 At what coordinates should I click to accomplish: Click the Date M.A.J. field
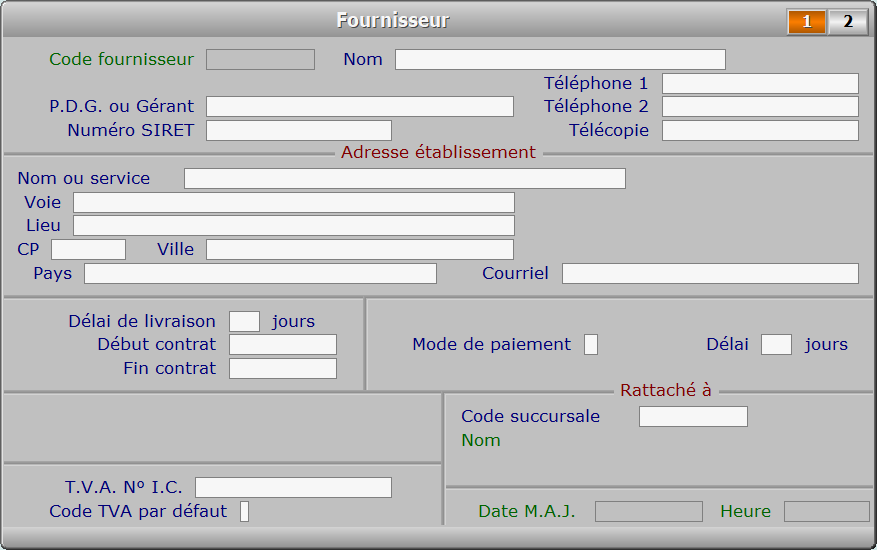pos(649,511)
